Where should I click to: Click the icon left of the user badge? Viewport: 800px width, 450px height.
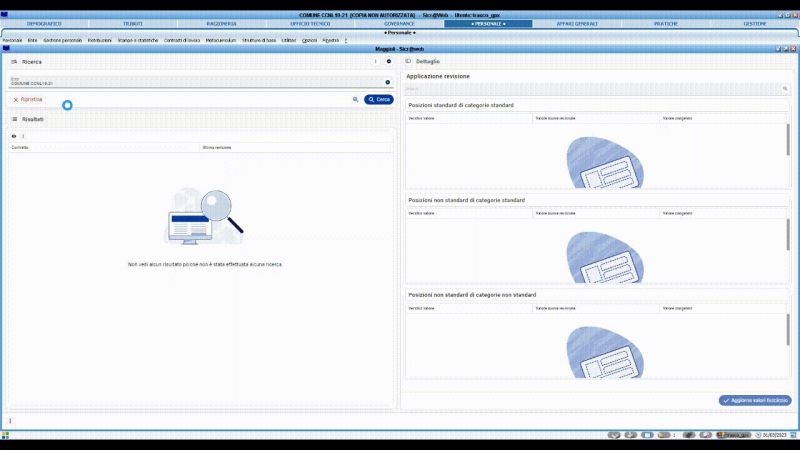coord(706,435)
